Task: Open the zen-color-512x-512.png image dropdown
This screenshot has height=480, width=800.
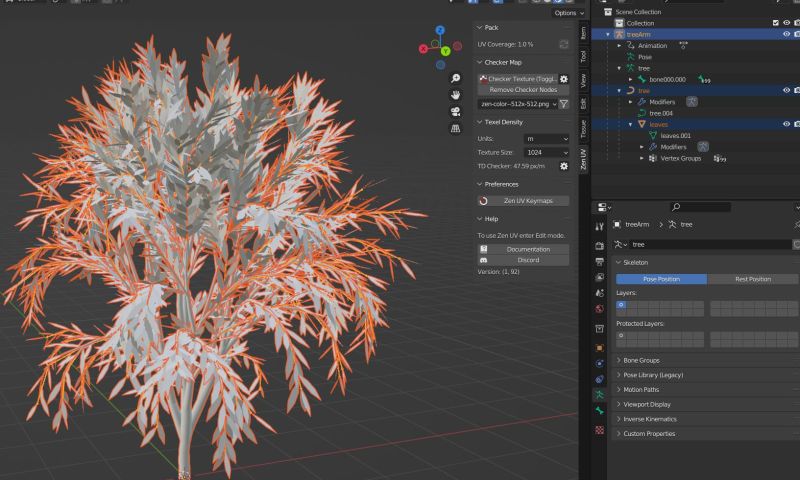Action: pyautogui.click(x=518, y=104)
